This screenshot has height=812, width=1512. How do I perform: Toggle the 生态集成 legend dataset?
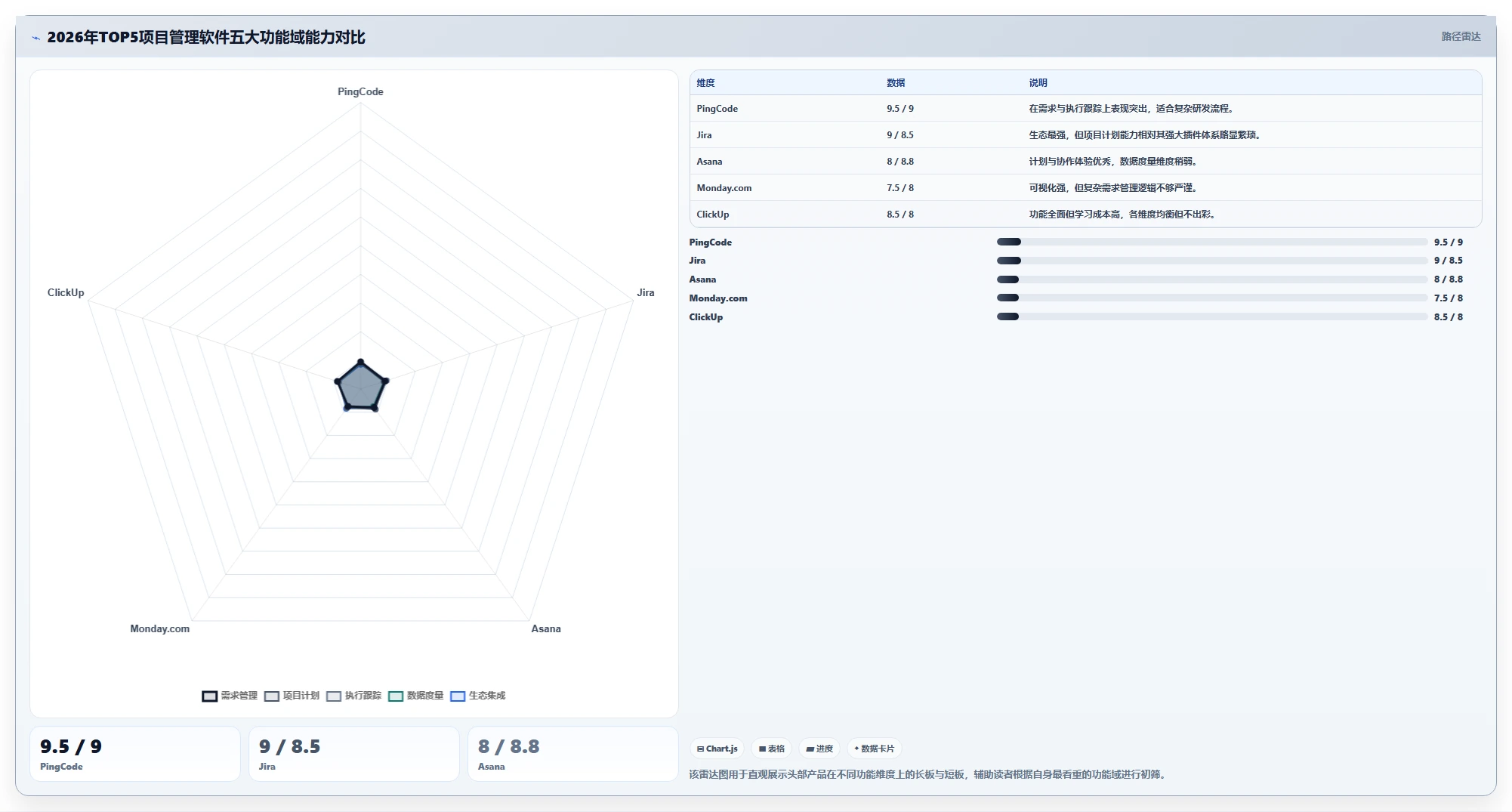point(477,696)
